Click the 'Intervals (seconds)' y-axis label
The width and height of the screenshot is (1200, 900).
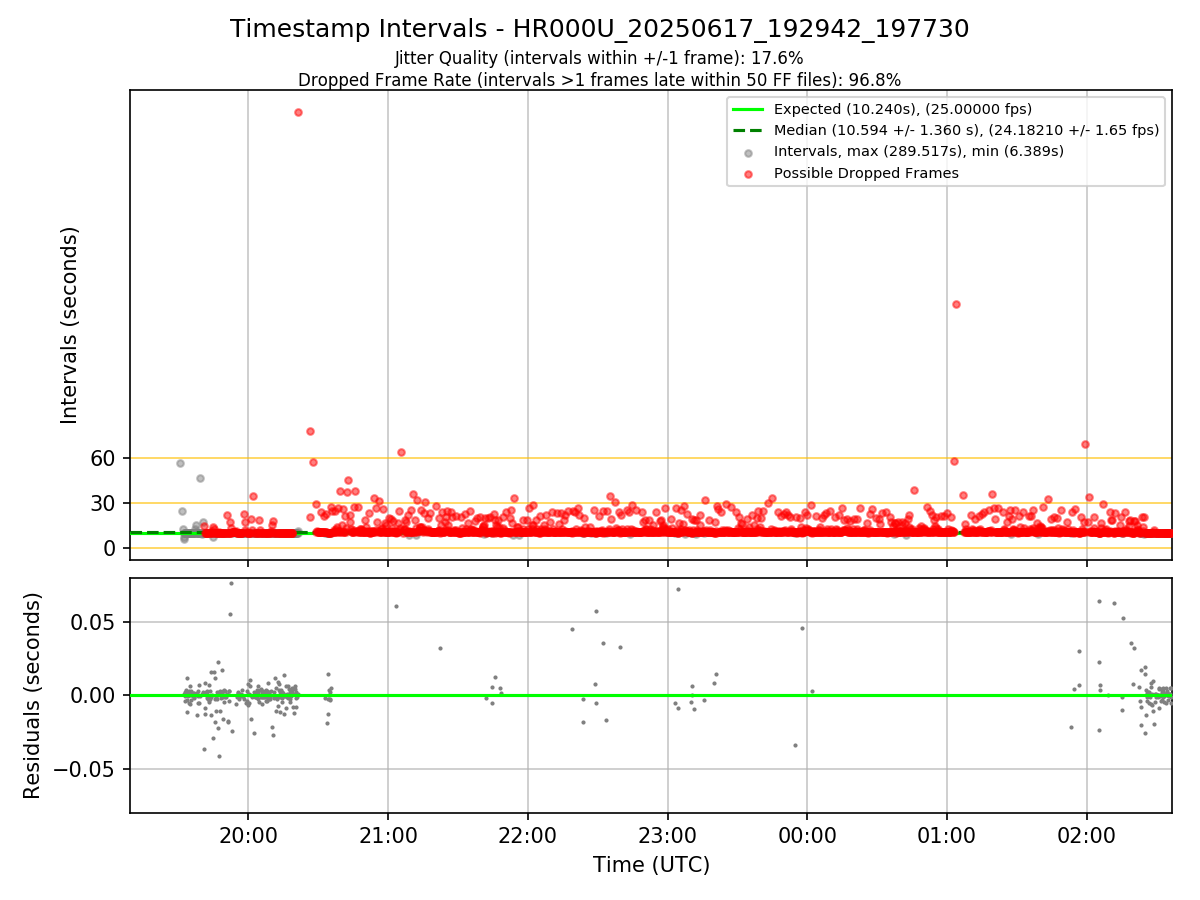click(69, 324)
